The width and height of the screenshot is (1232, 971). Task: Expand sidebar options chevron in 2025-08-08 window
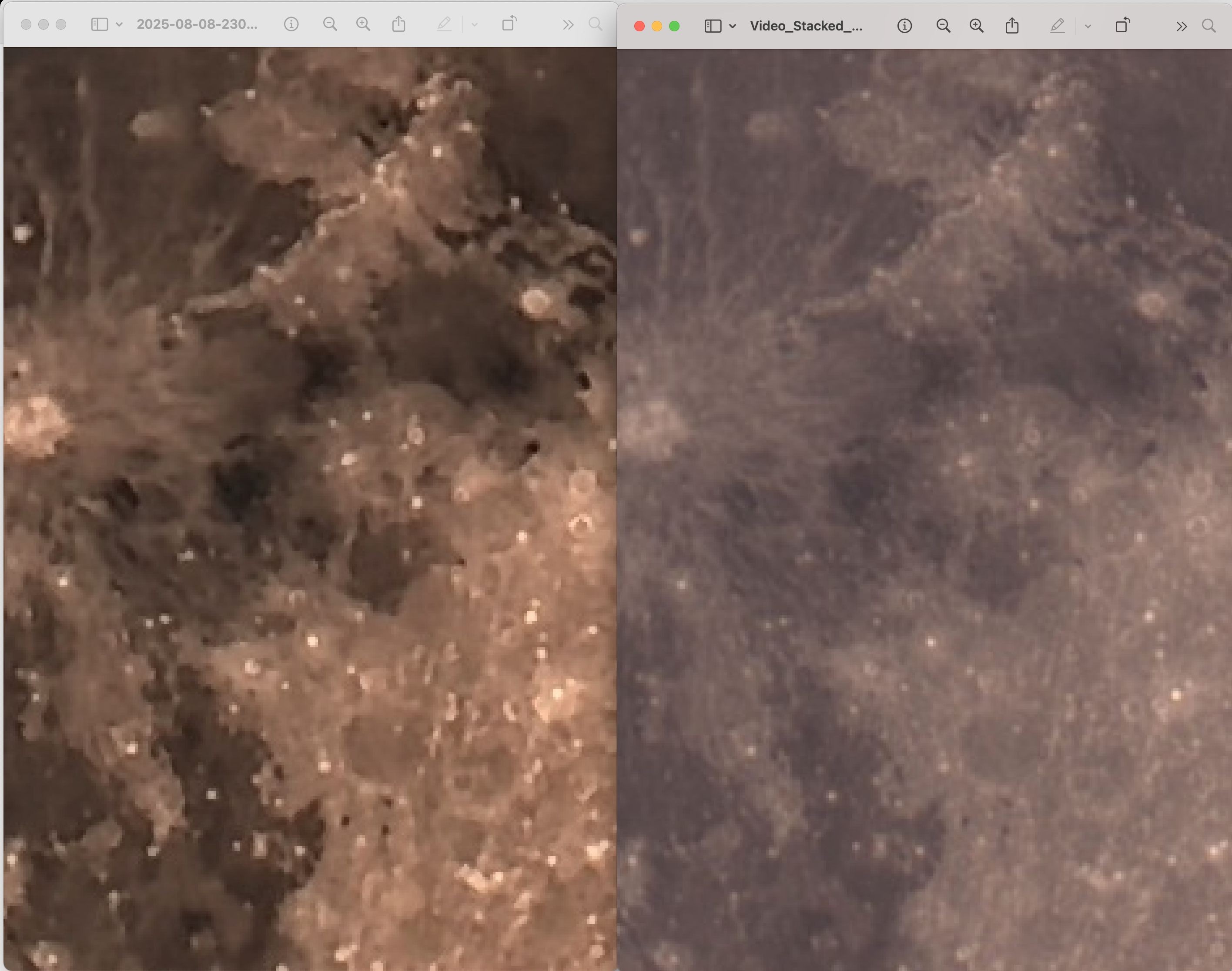[x=119, y=24]
